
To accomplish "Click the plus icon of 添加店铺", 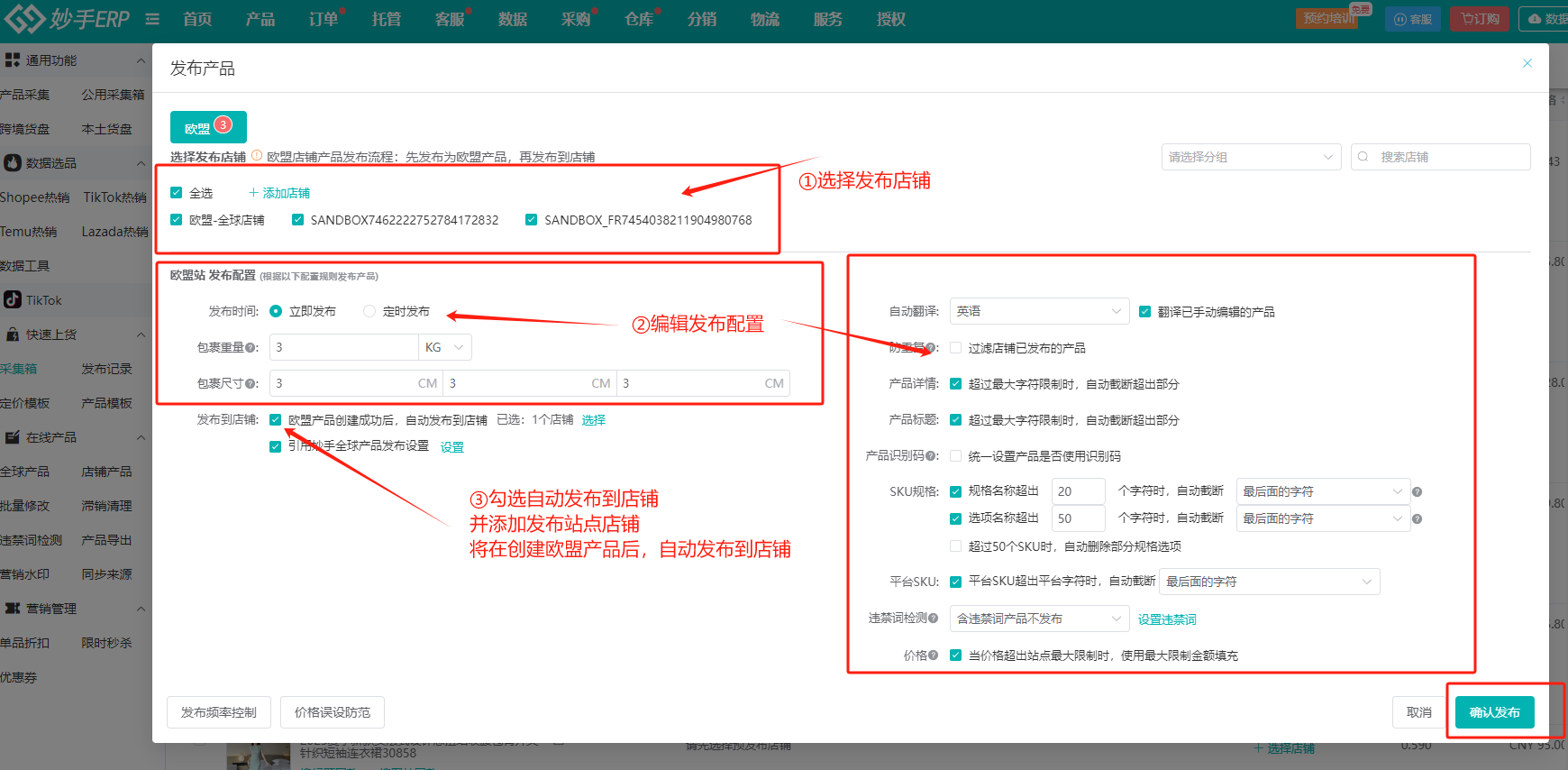I will click(x=253, y=193).
